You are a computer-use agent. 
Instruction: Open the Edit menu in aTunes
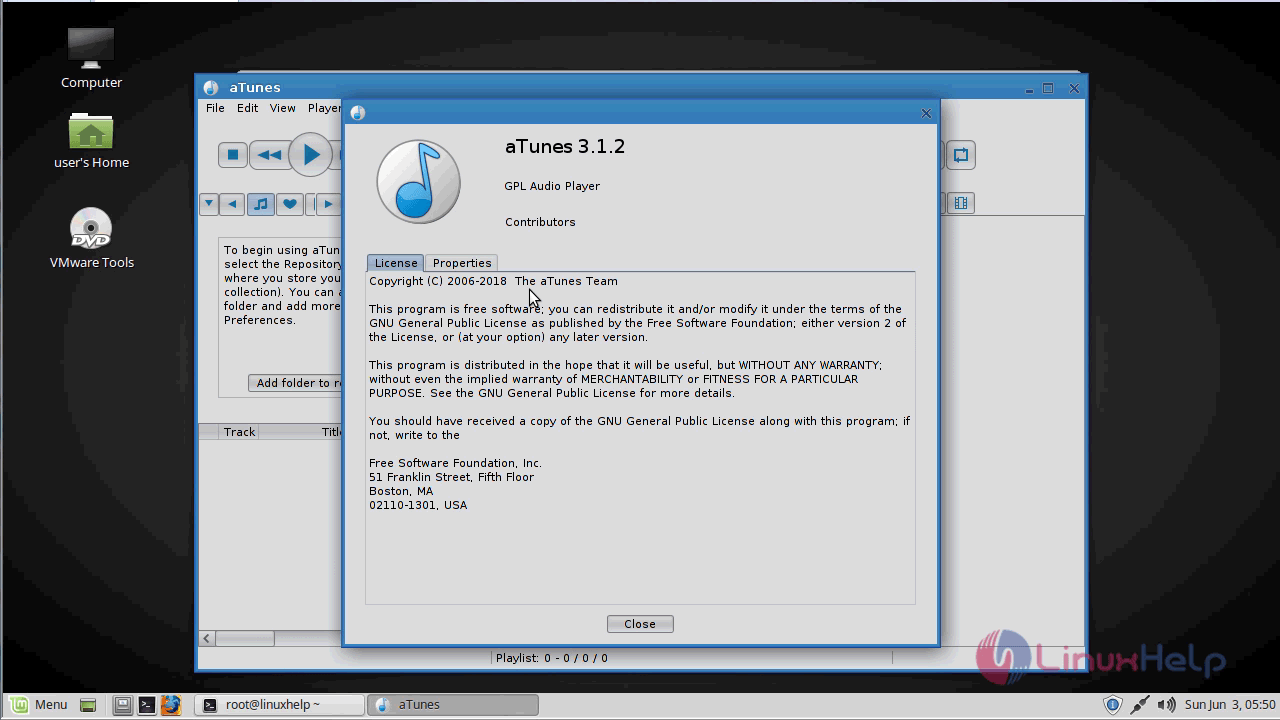coord(247,108)
